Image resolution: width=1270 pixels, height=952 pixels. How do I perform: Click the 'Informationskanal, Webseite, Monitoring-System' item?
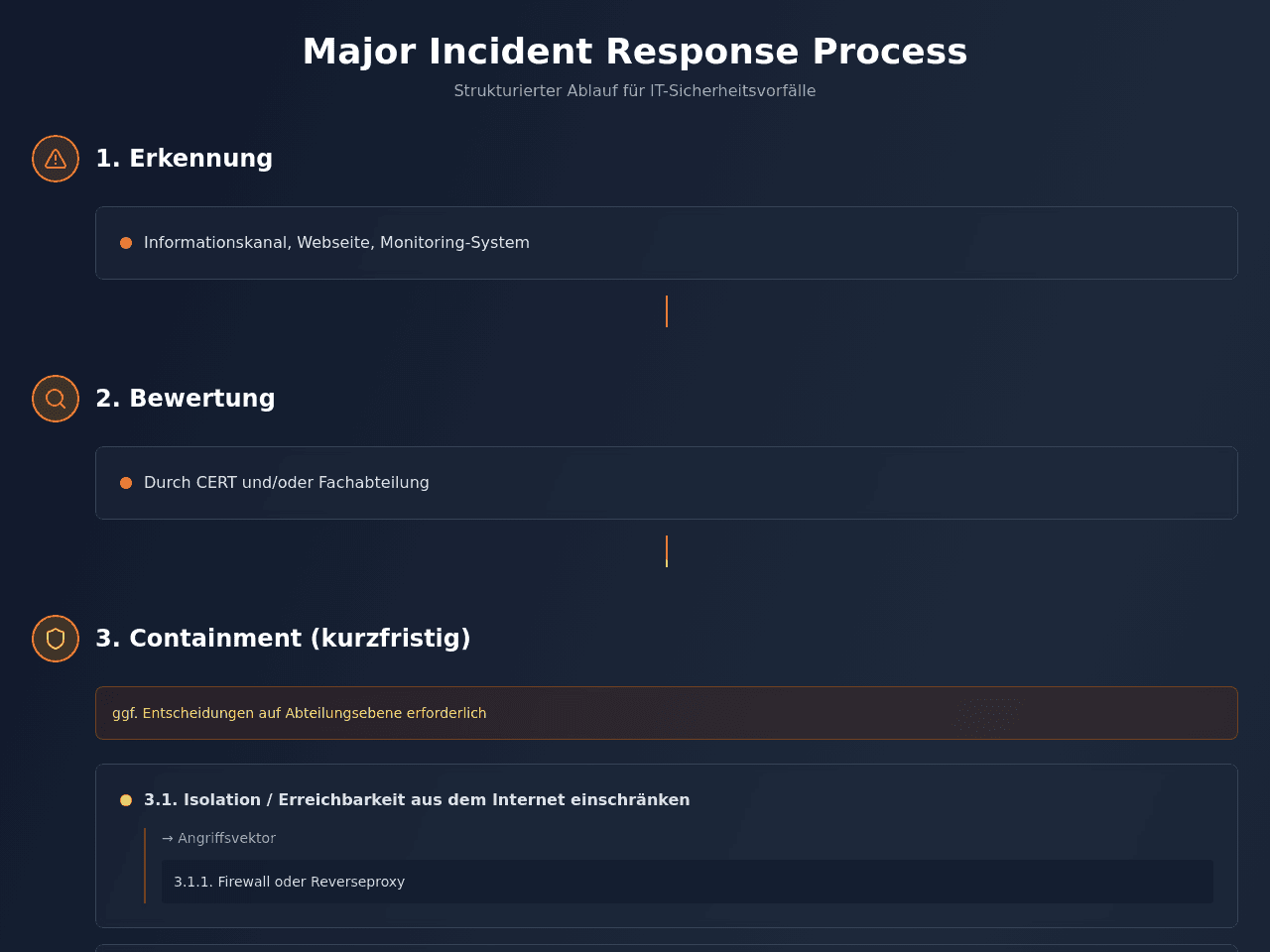(667, 243)
